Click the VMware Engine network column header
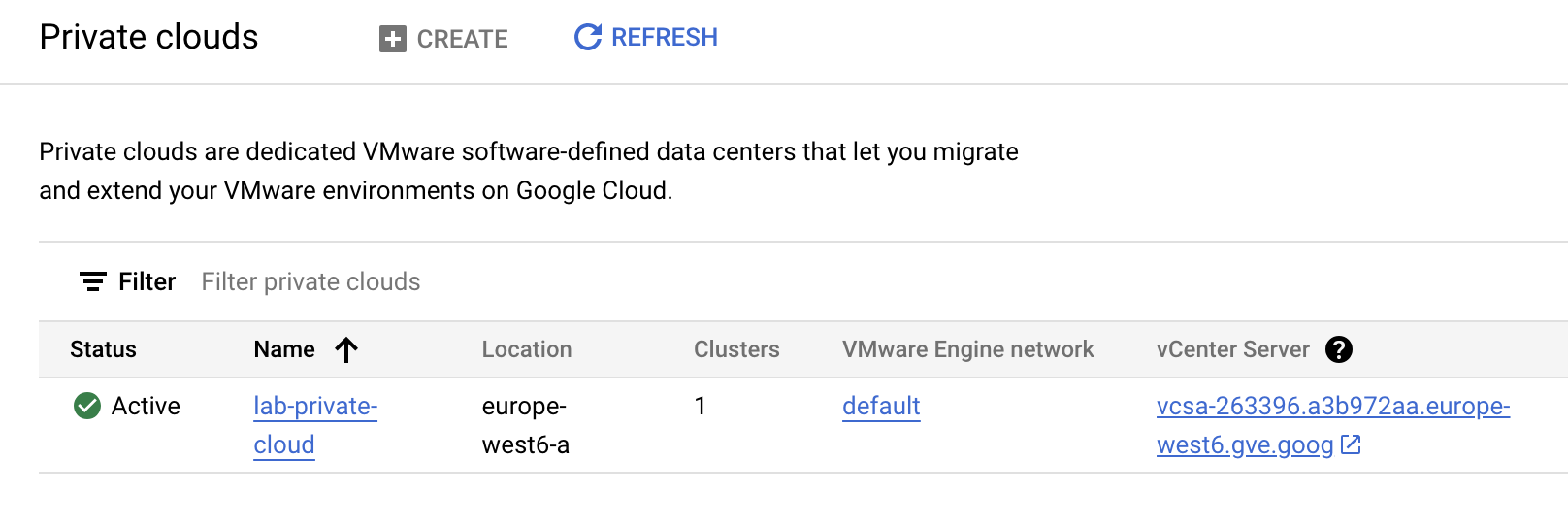1568x526 pixels. [968, 349]
